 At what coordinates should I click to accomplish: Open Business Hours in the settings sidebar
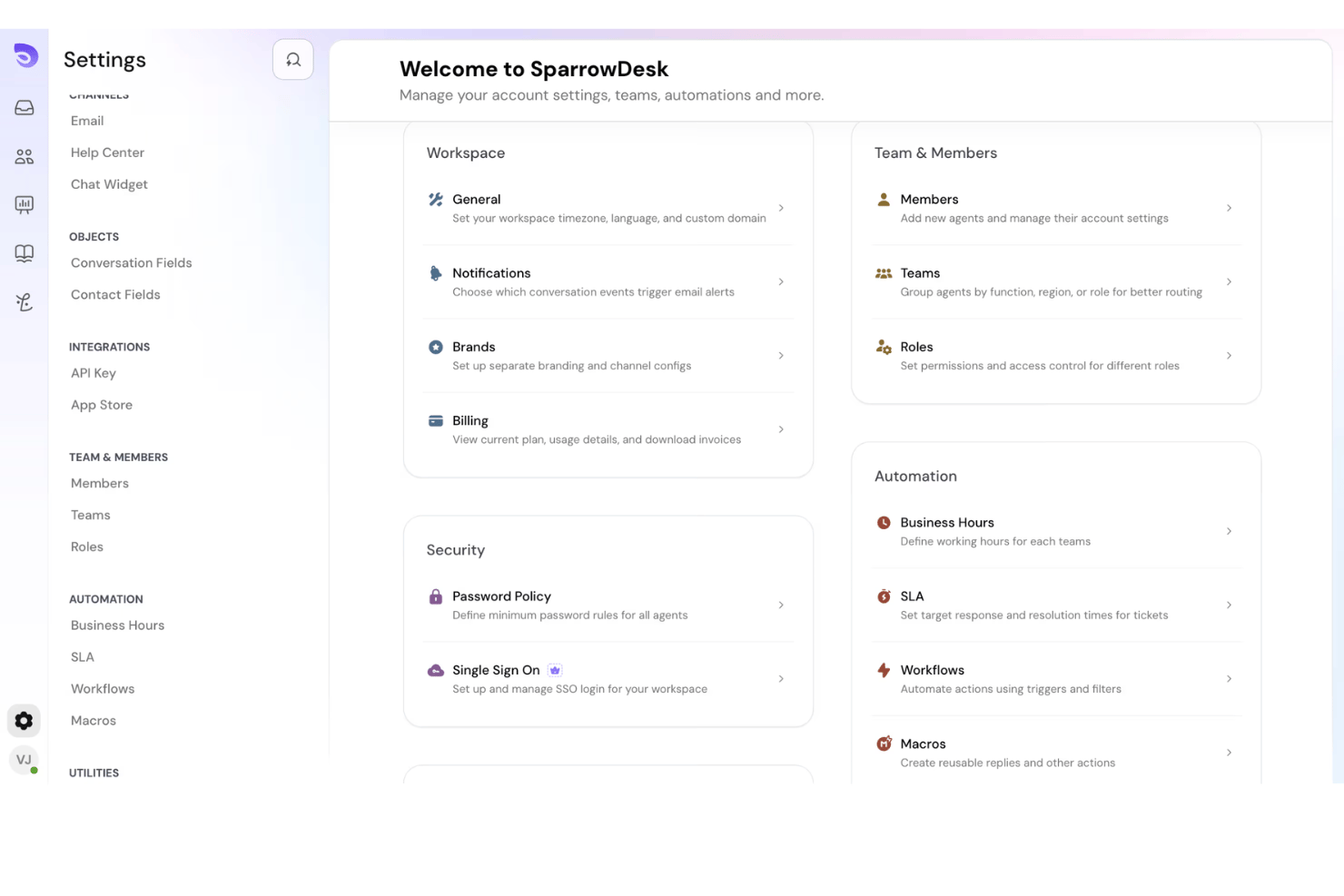click(x=118, y=625)
